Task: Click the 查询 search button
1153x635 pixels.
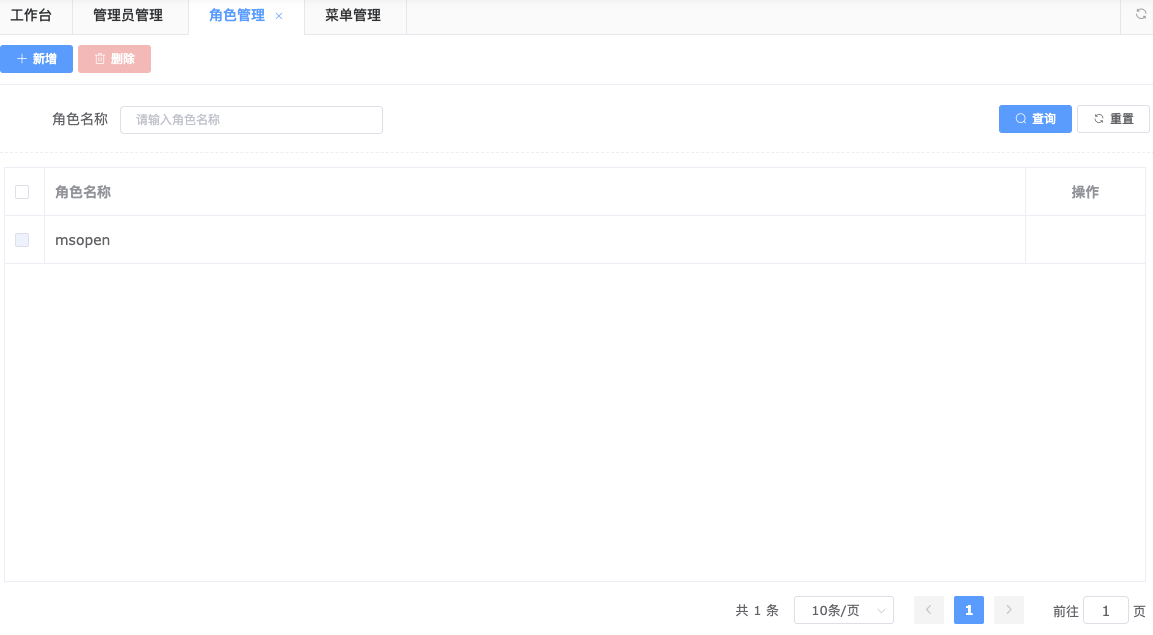Action: click(x=1035, y=119)
